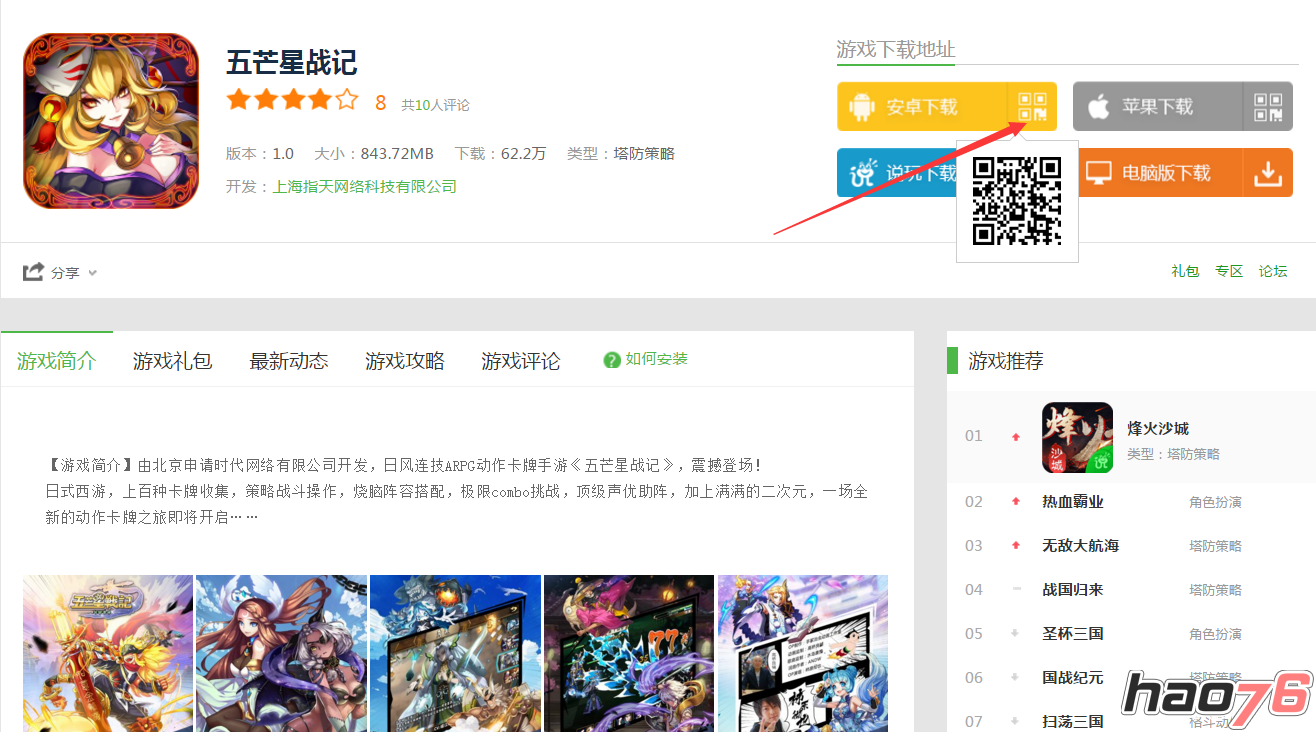This screenshot has height=732, width=1316.
Task: Click the 游戏下载地址 heading
Action: point(896,49)
